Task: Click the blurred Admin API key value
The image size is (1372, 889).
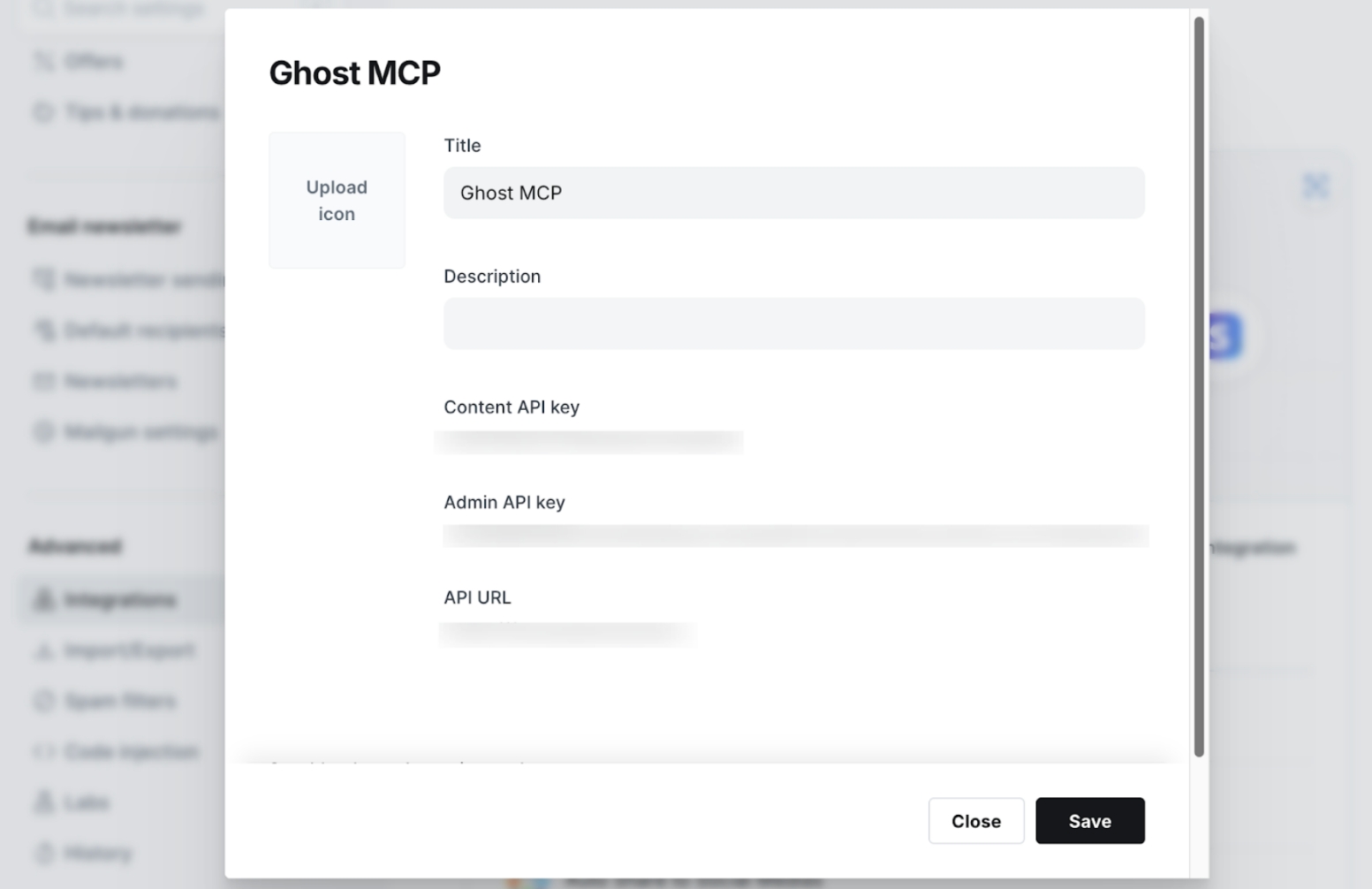Action: tap(796, 536)
